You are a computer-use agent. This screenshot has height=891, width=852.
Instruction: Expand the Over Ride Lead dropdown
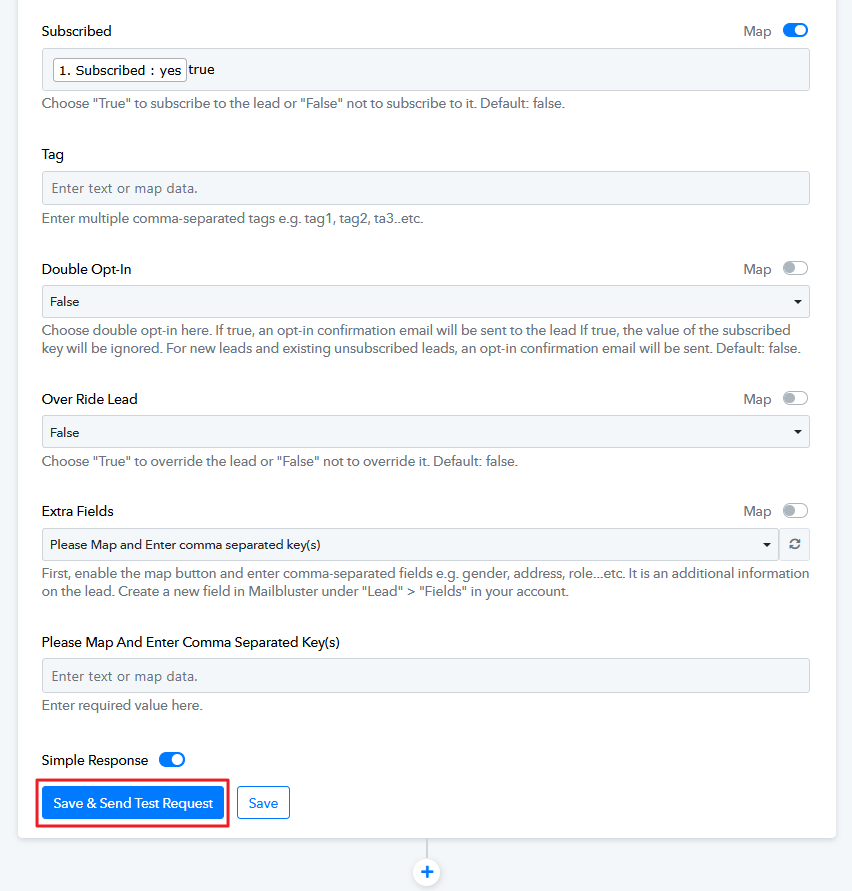click(x=425, y=432)
